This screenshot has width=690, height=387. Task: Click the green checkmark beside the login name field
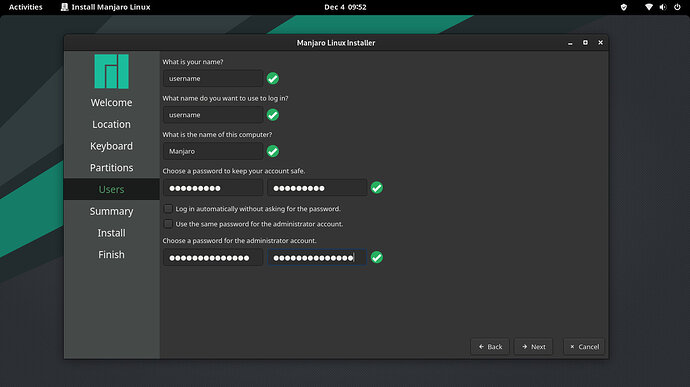pos(273,115)
